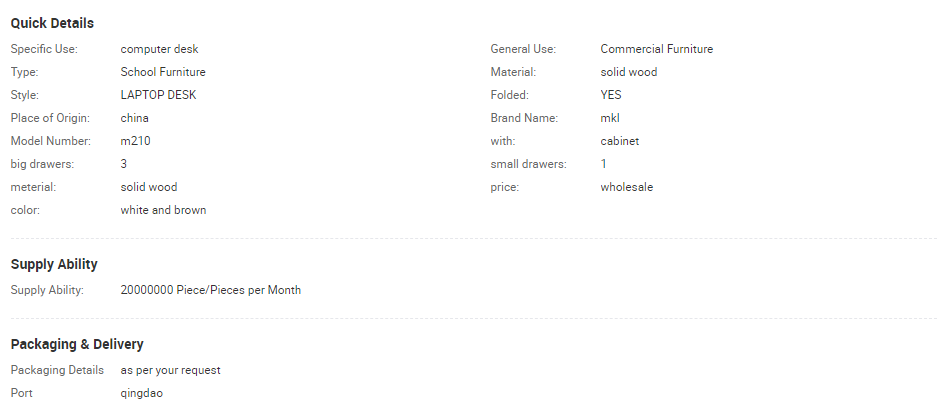Select the 'computer desk' Specific Use value

[x=160, y=49]
